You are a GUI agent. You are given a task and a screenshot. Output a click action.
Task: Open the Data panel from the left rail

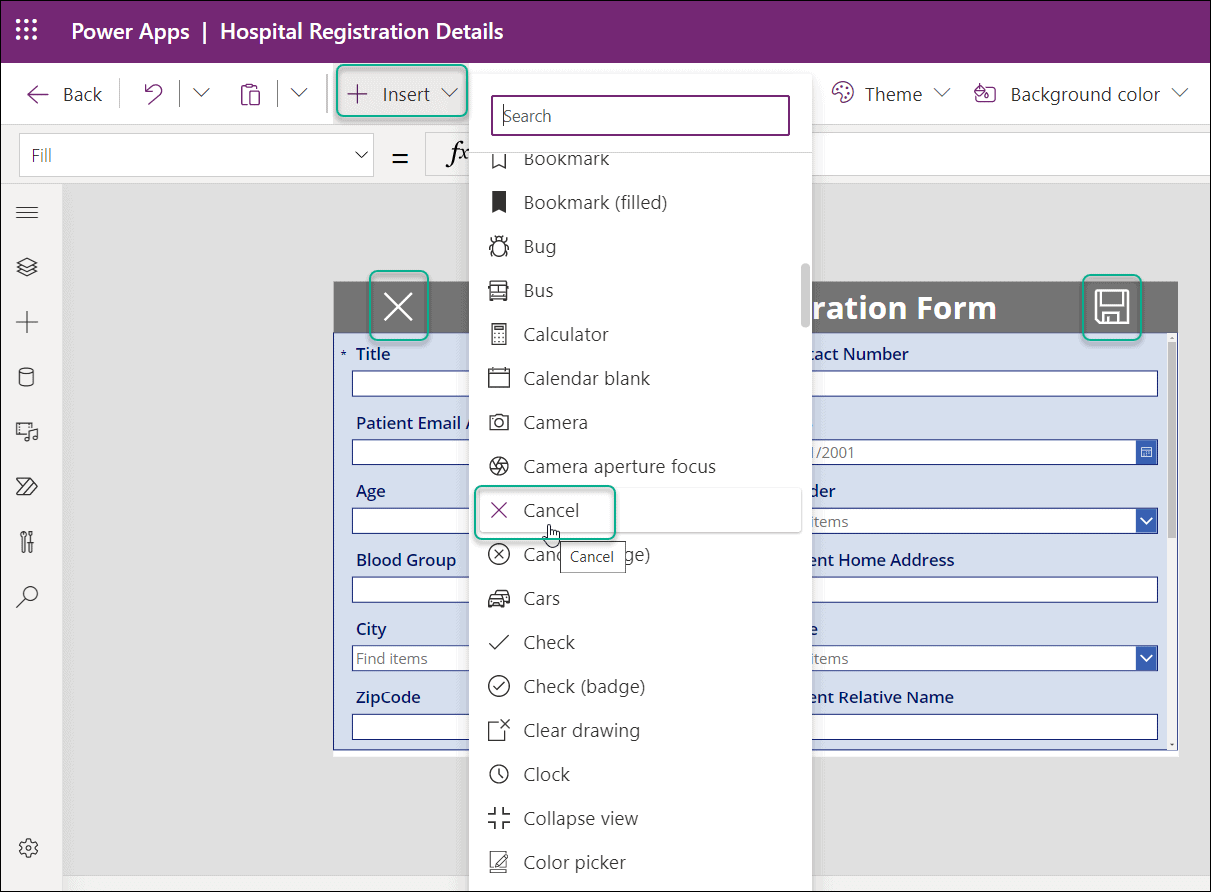point(27,377)
